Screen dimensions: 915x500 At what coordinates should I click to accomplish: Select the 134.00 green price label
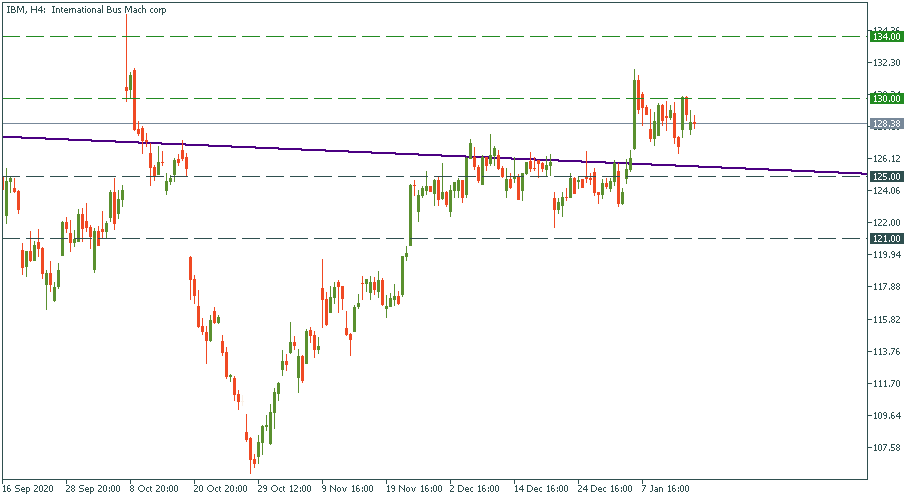(x=886, y=36)
